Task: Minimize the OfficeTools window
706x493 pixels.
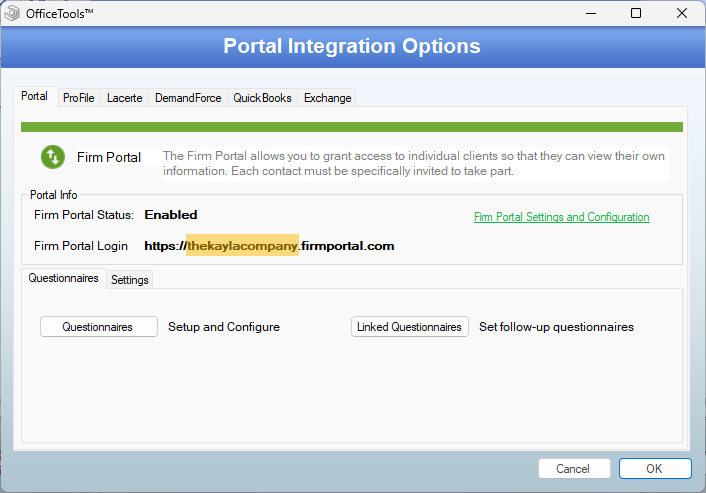Action: 591,14
